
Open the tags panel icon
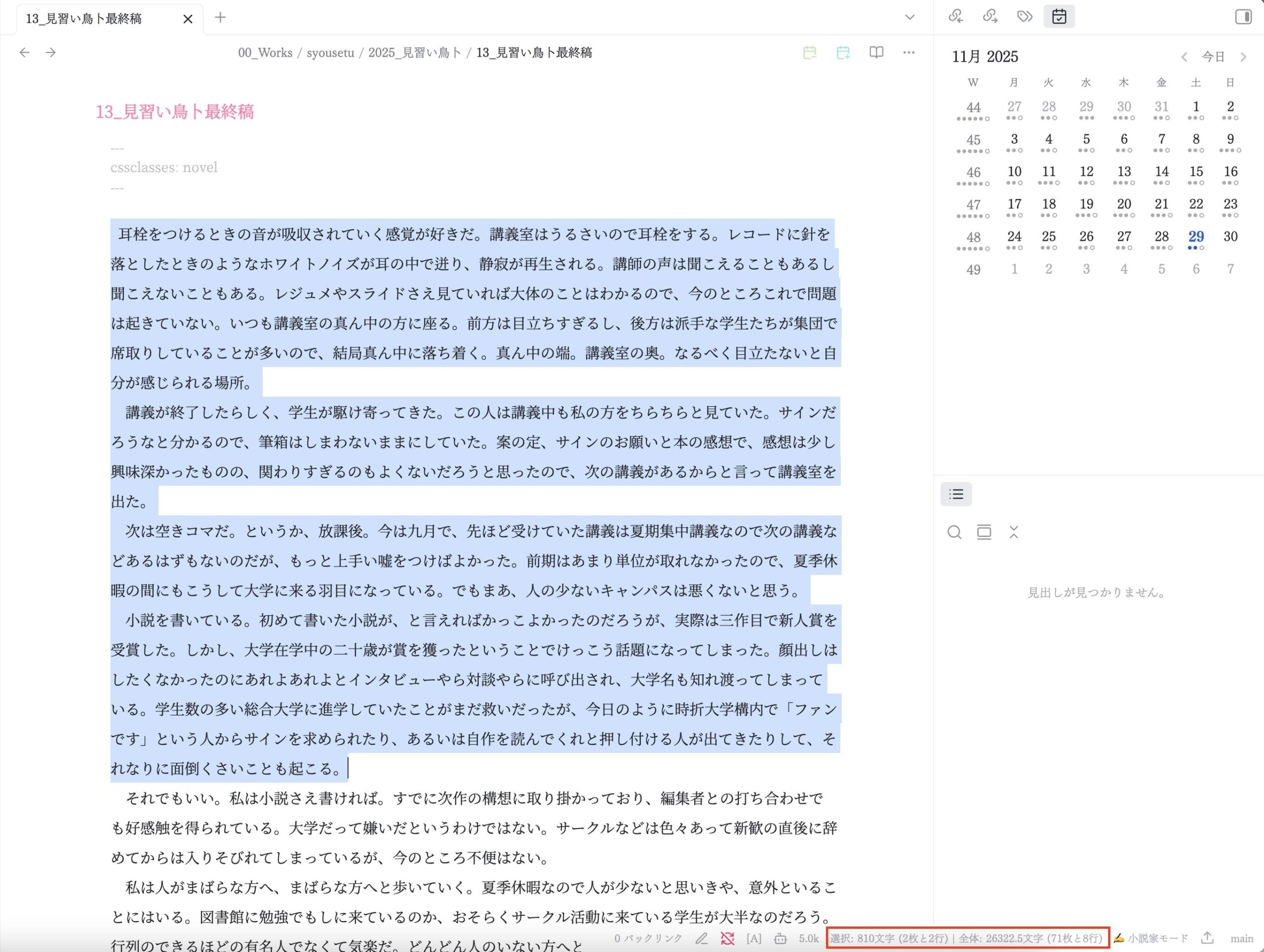point(1025,17)
